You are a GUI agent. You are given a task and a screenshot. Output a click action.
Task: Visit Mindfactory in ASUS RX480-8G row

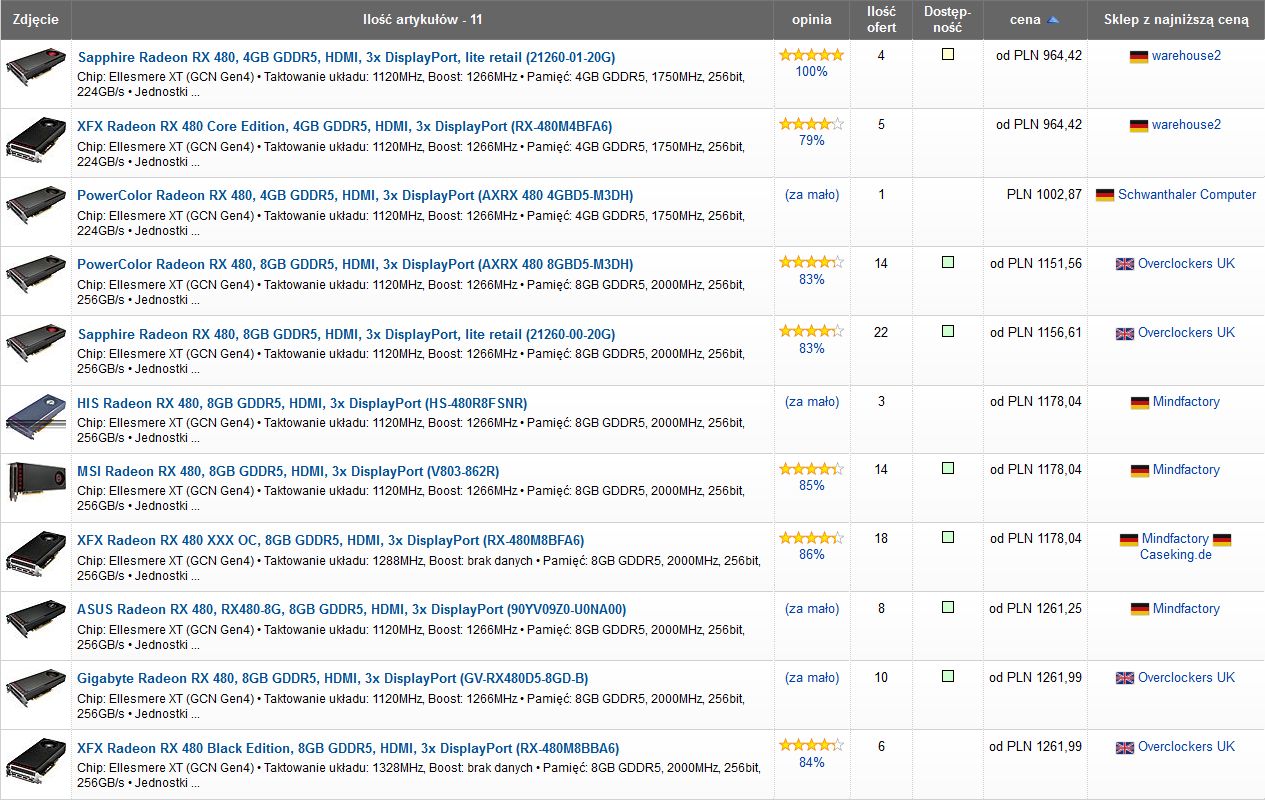1186,609
